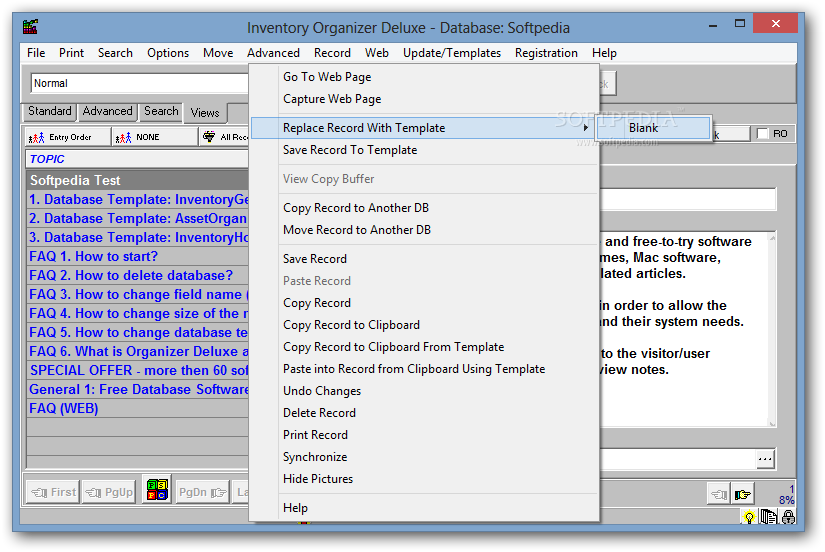Choose Copy Record to Clipboard From Template
The height and width of the screenshot is (552, 825).
(424, 347)
